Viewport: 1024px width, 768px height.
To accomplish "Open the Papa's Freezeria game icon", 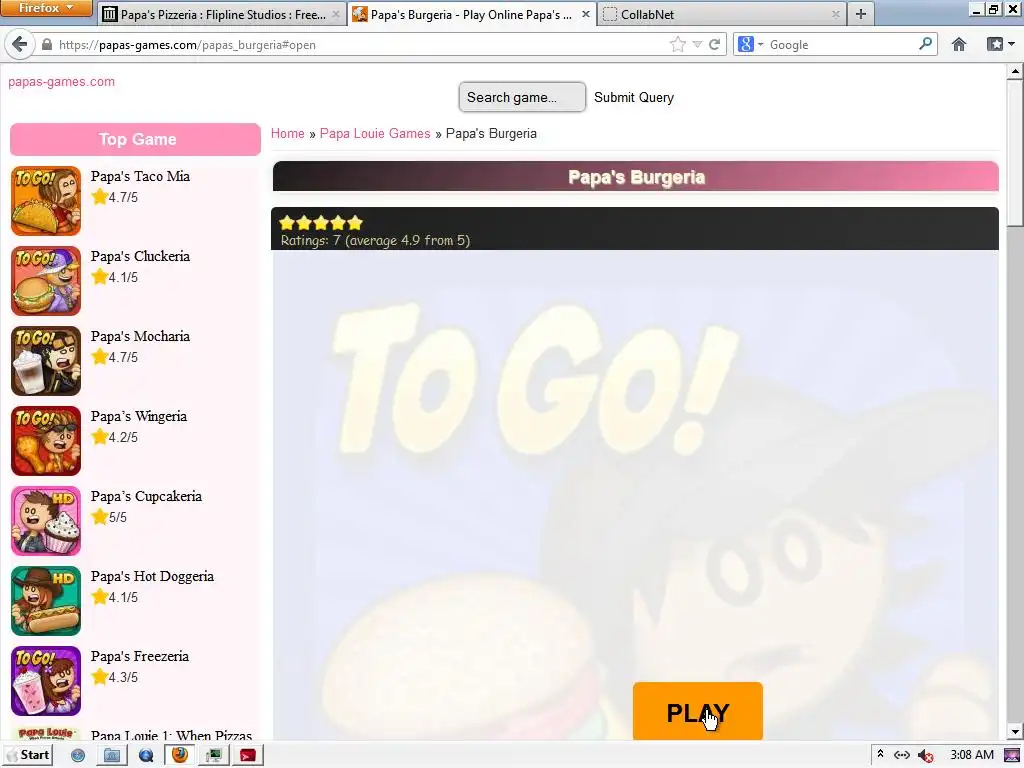I will [x=46, y=680].
